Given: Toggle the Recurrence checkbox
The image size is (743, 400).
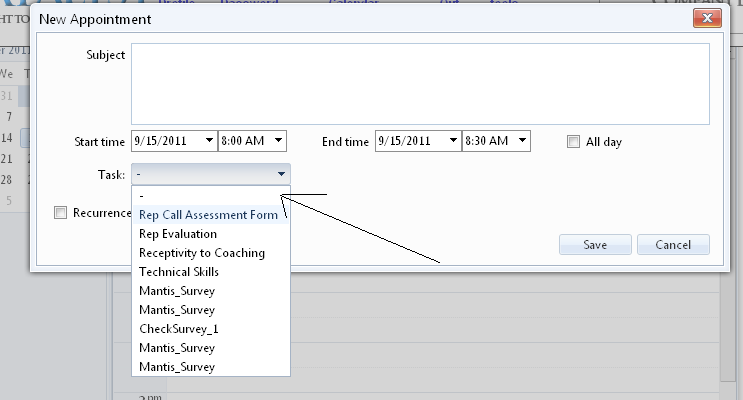Looking at the screenshot, I should [62, 213].
